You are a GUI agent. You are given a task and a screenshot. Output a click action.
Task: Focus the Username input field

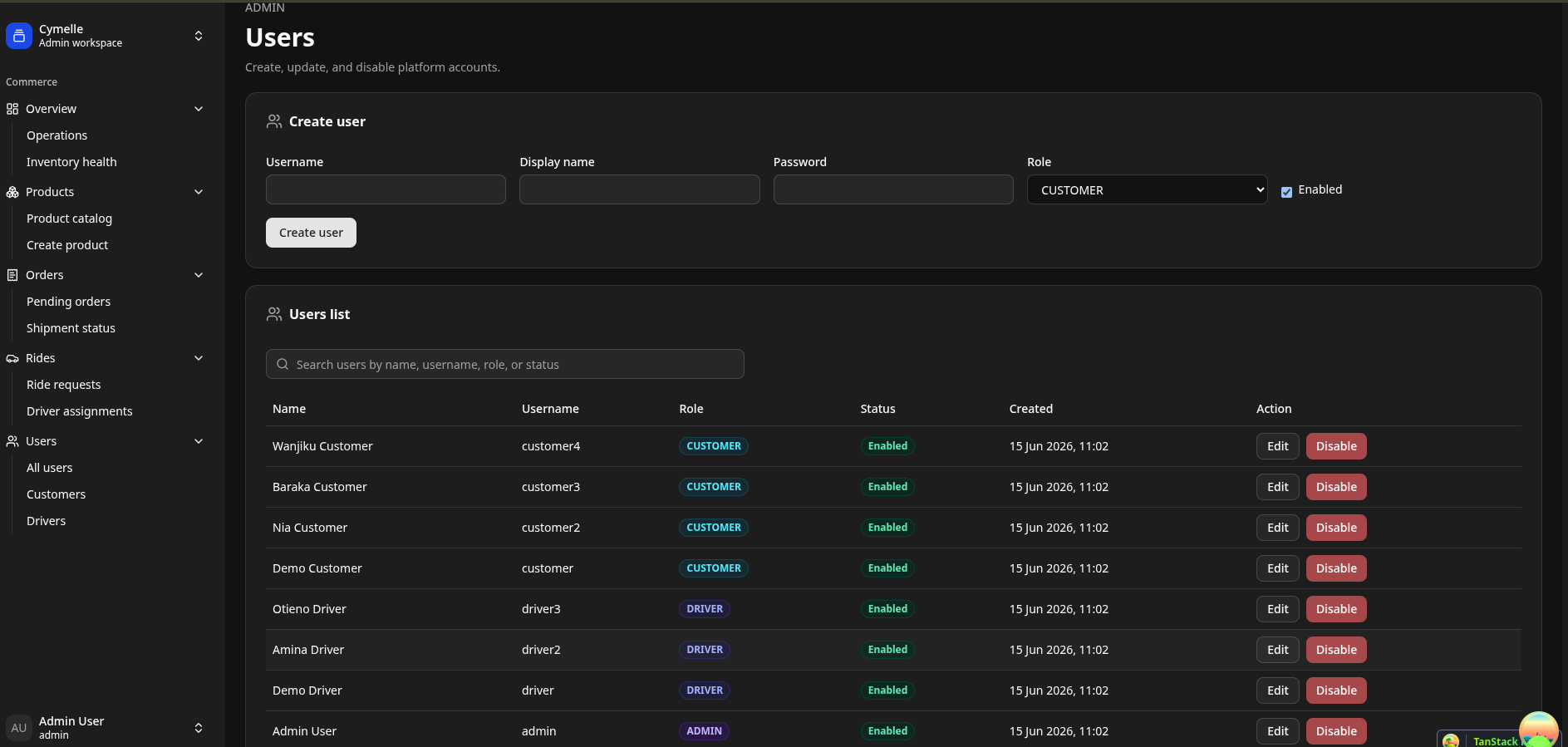(386, 189)
